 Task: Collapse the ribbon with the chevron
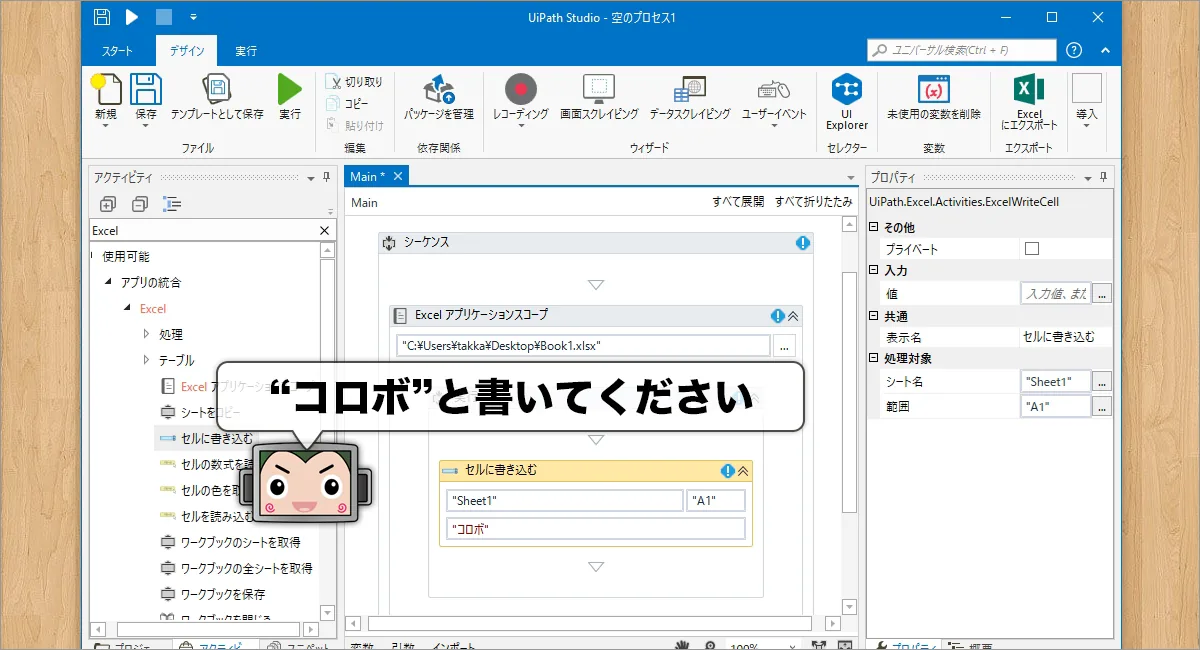pos(1105,50)
